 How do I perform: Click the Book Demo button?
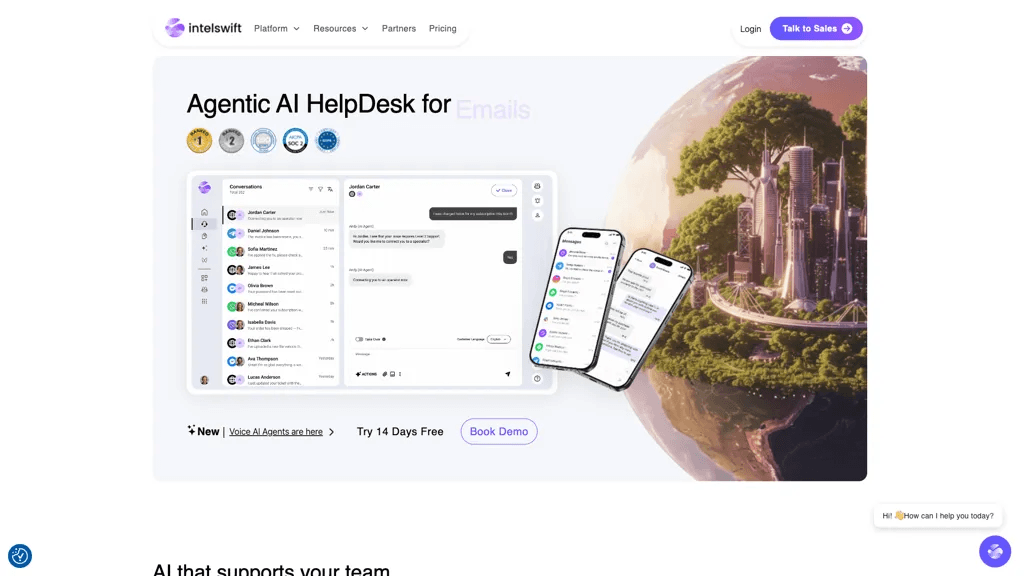coord(499,432)
